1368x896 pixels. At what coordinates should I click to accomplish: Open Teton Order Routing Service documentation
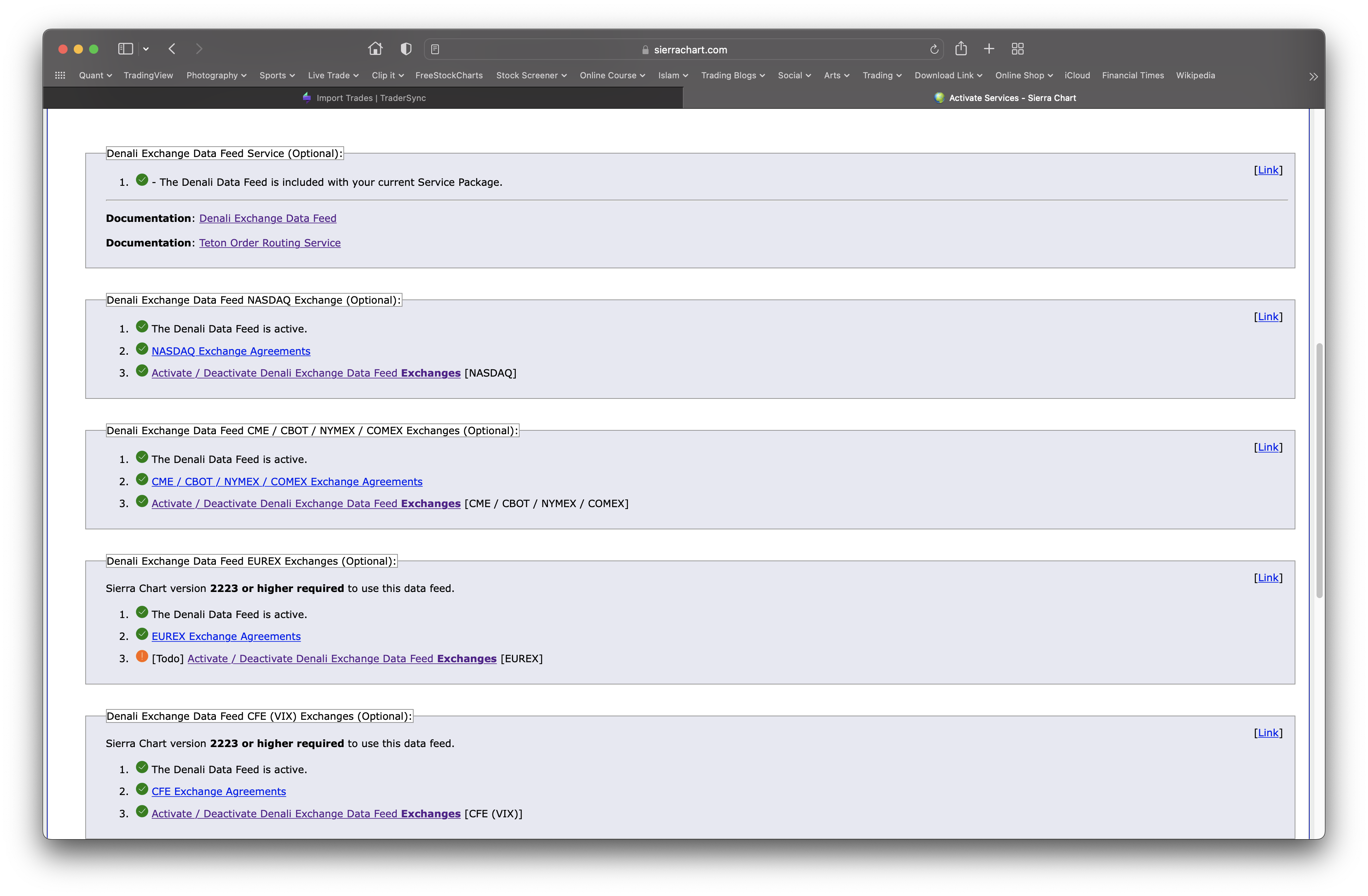coord(270,243)
